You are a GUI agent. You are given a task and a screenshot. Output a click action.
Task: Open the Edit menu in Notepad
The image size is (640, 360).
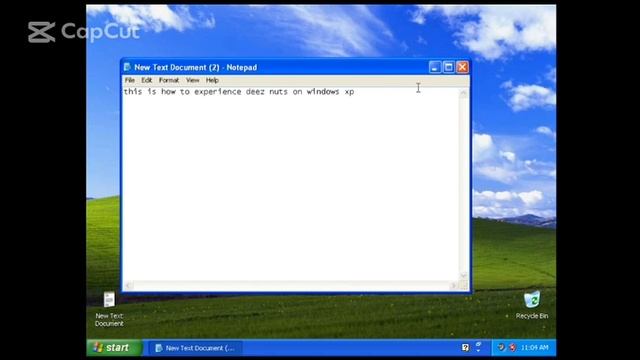[147, 80]
